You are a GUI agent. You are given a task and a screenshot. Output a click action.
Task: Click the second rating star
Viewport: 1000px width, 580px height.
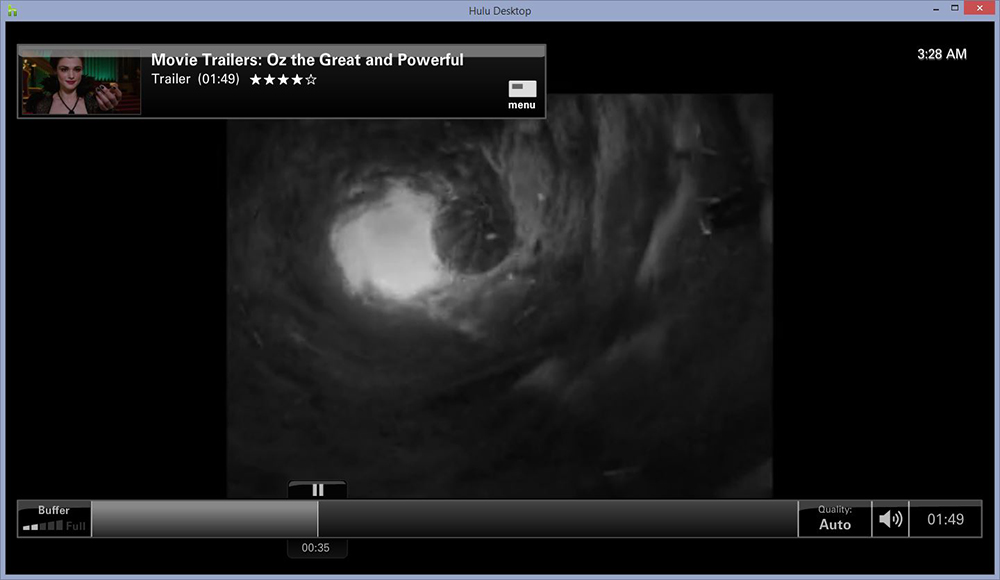tap(269, 80)
